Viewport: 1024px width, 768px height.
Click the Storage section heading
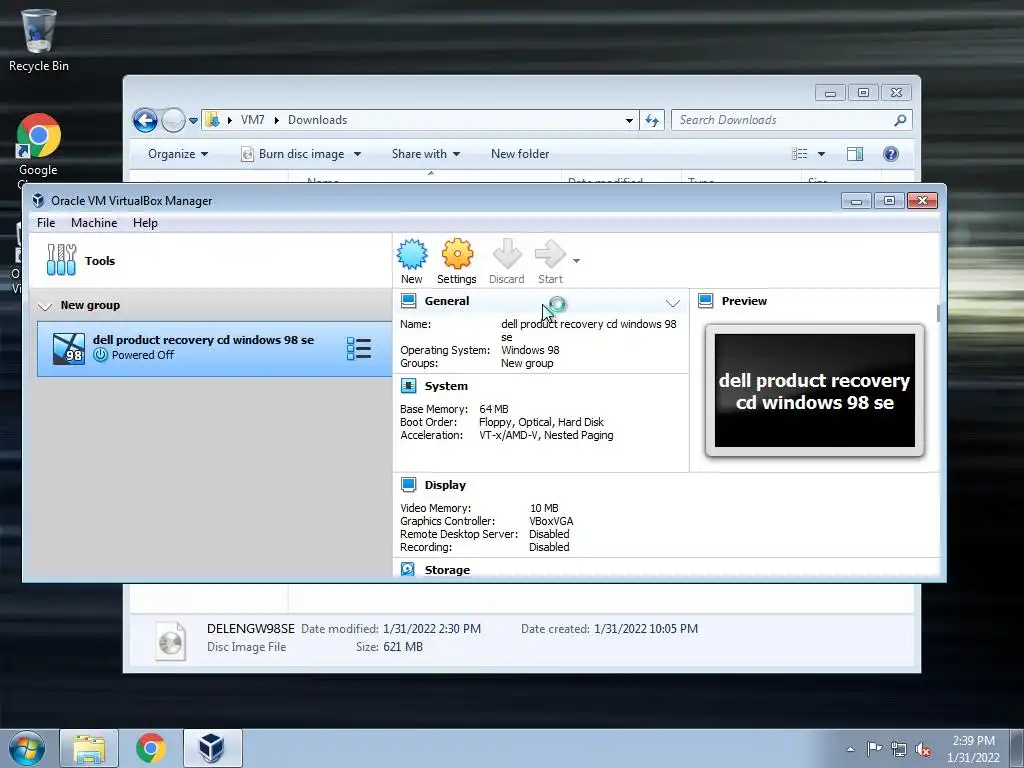click(447, 569)
